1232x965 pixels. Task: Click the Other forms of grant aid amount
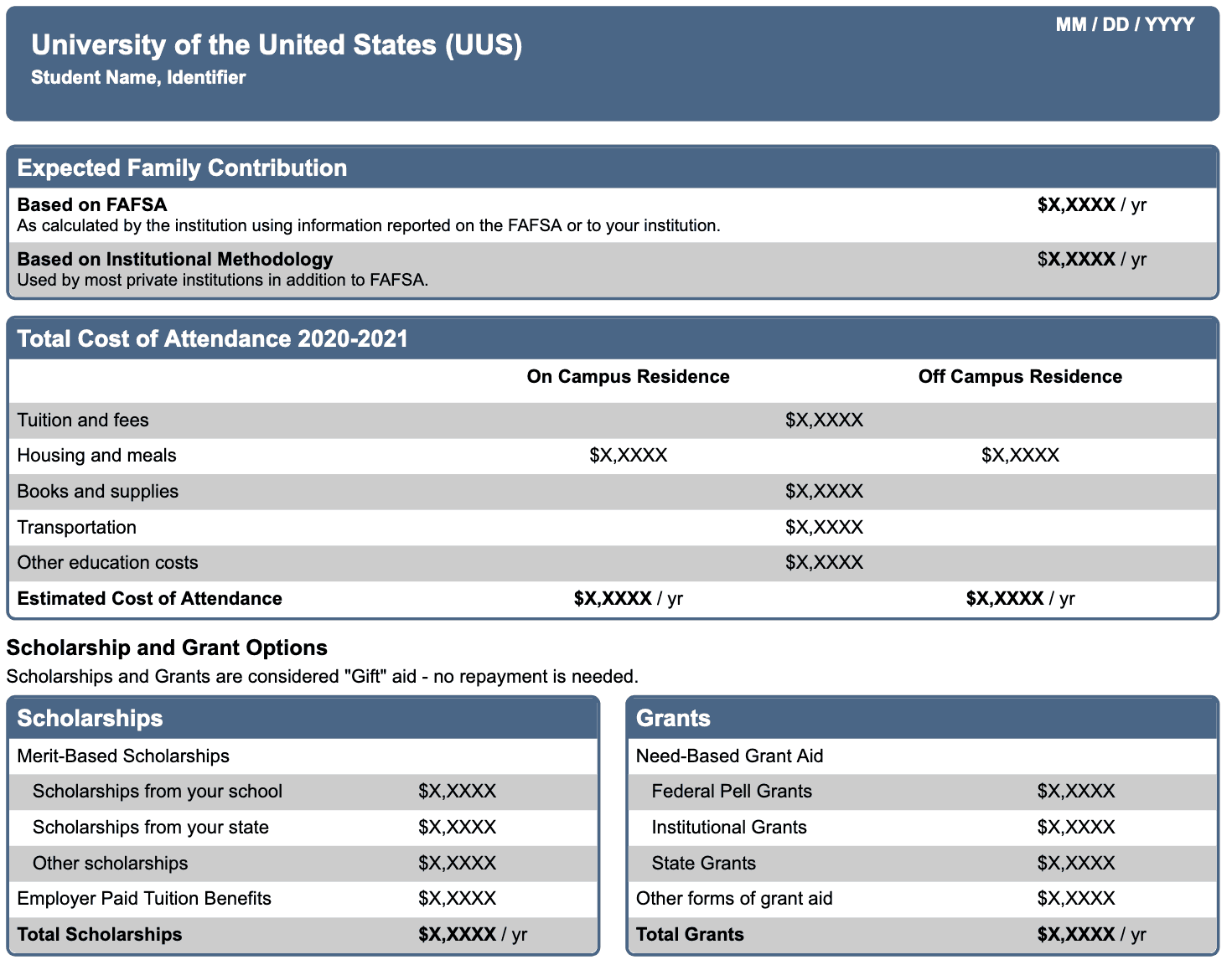point(1076,899)
